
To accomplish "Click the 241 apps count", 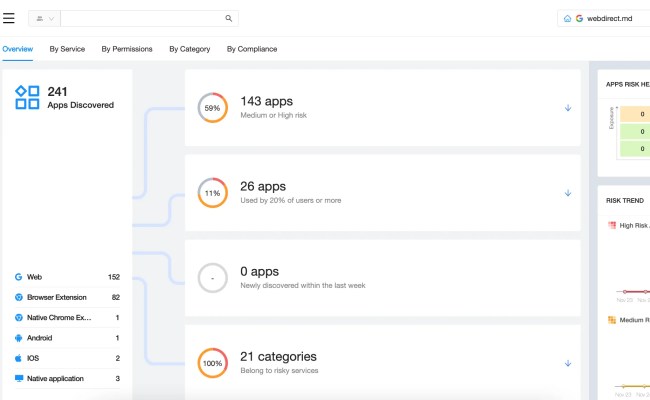I will [57, 92].
